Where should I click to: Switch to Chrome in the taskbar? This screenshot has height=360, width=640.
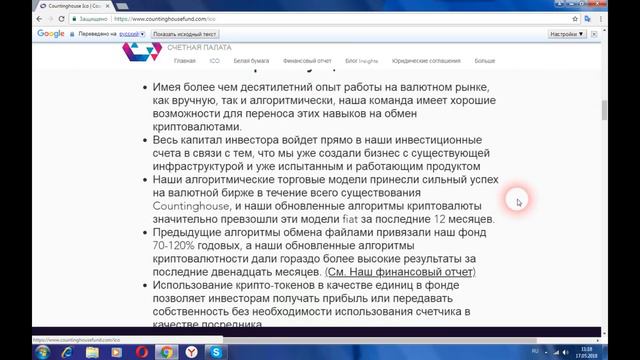pyautogui.click(x=167, y=352)
